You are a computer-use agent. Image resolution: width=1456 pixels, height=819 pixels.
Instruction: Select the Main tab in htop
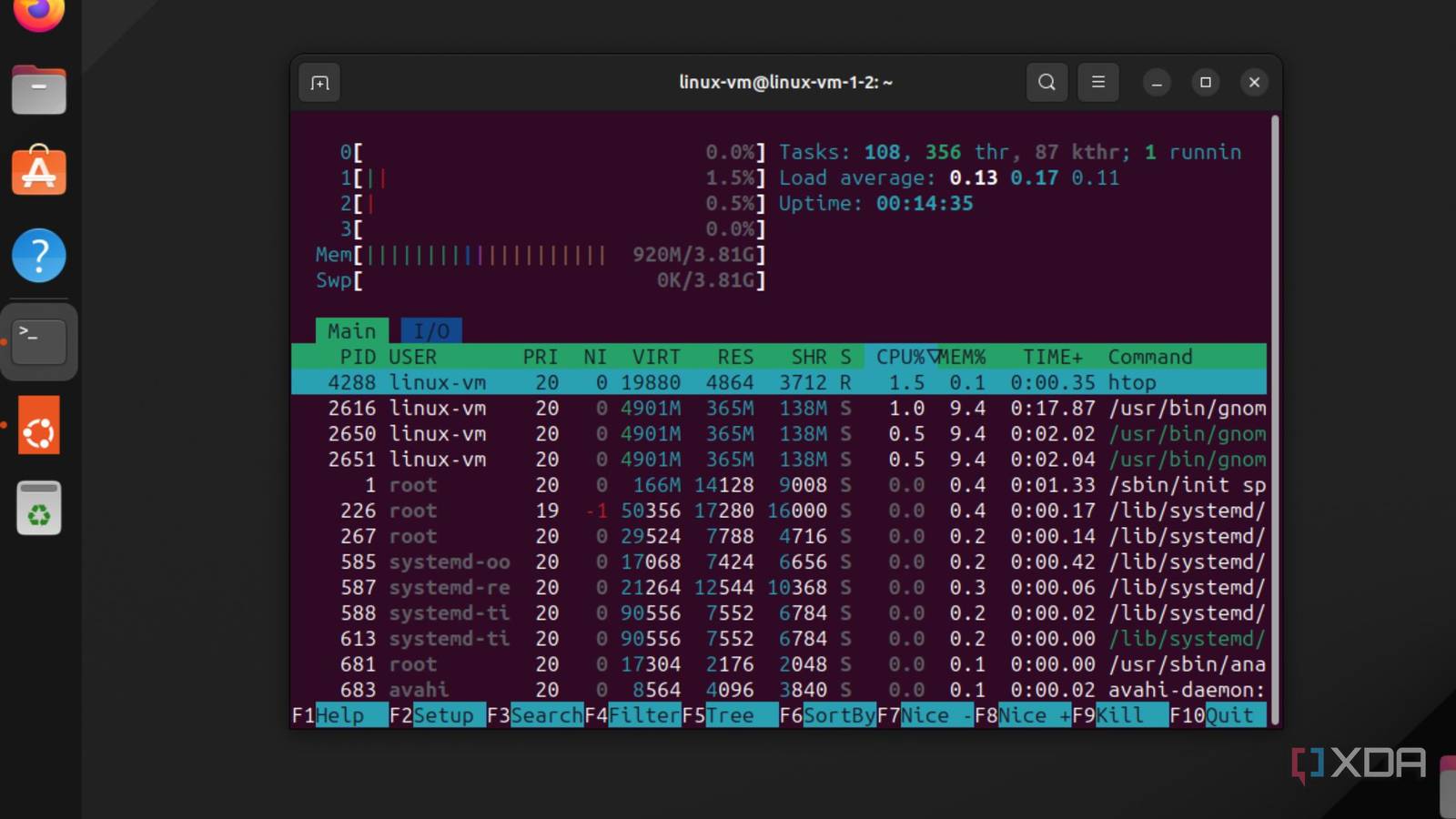click(x=351, y=331)
